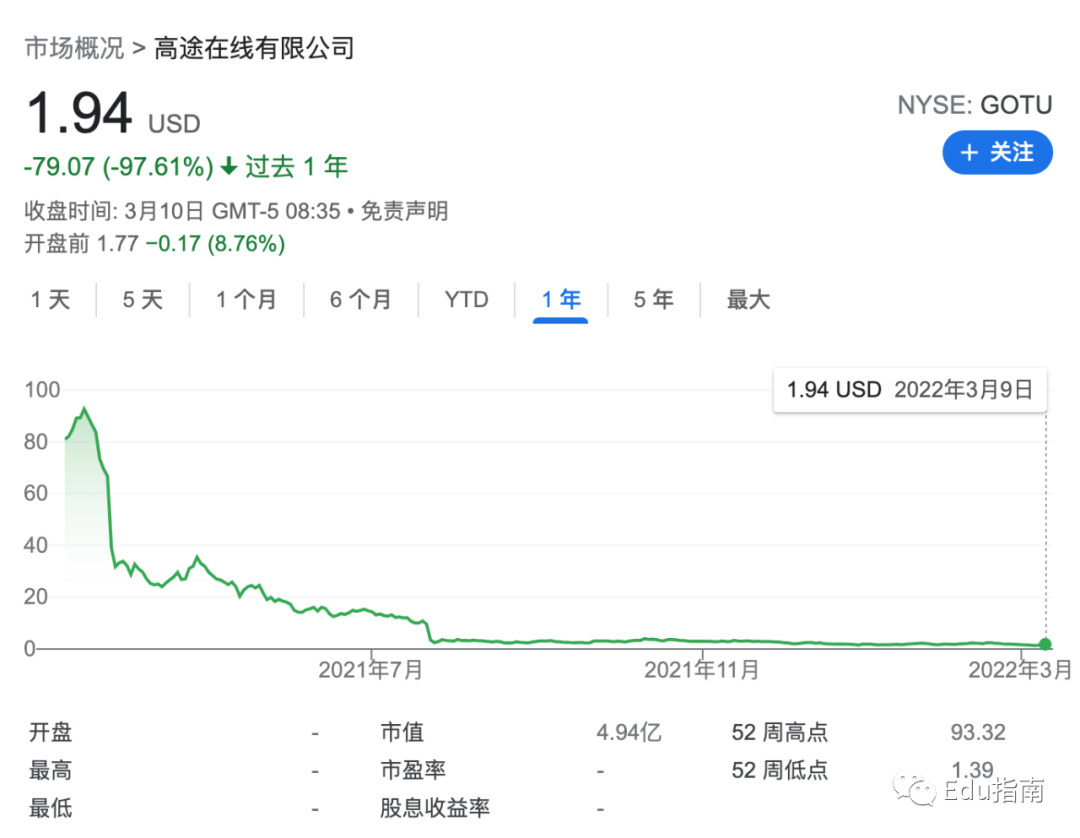Click the green endpoint dot on chart

[1046, 645]
